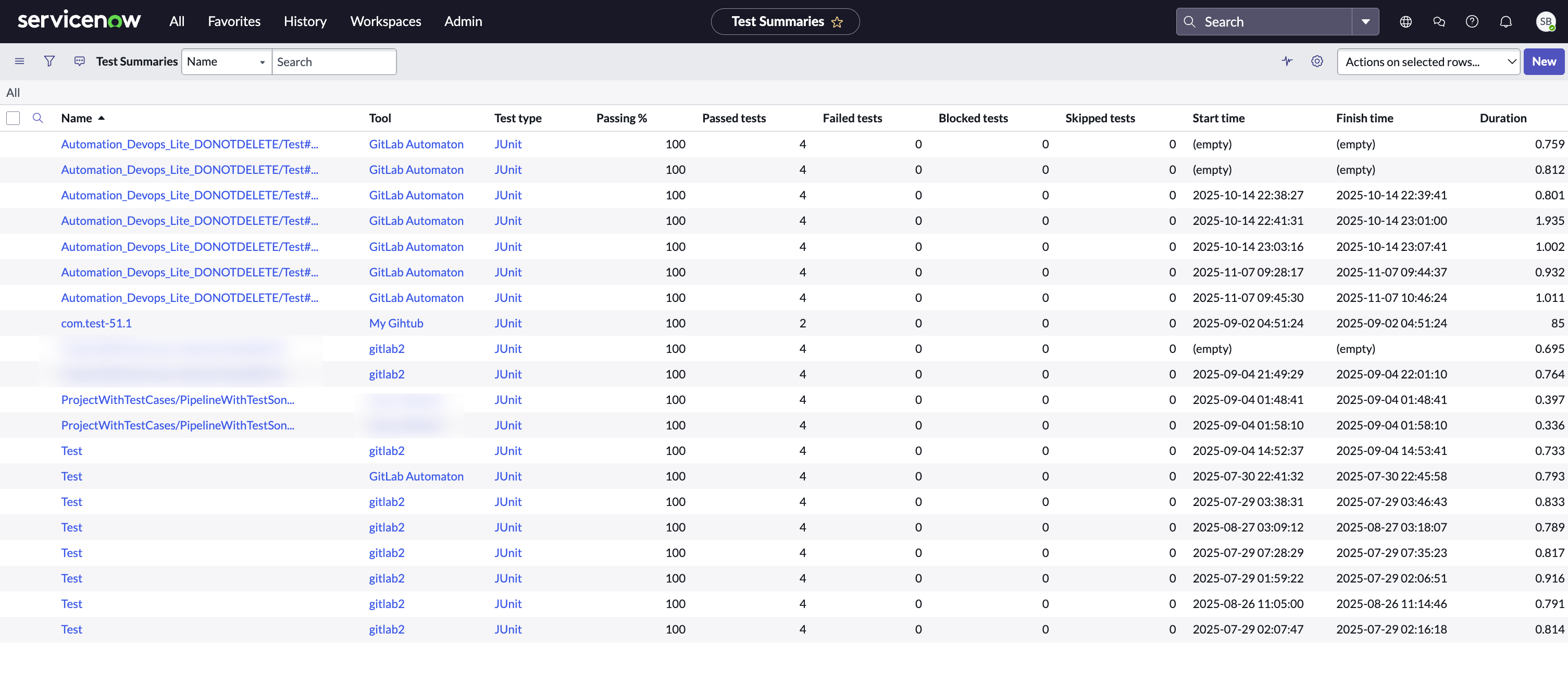
Task: Open JUnit type in com.test-51.1 row
Action: (x=508, y=323)
